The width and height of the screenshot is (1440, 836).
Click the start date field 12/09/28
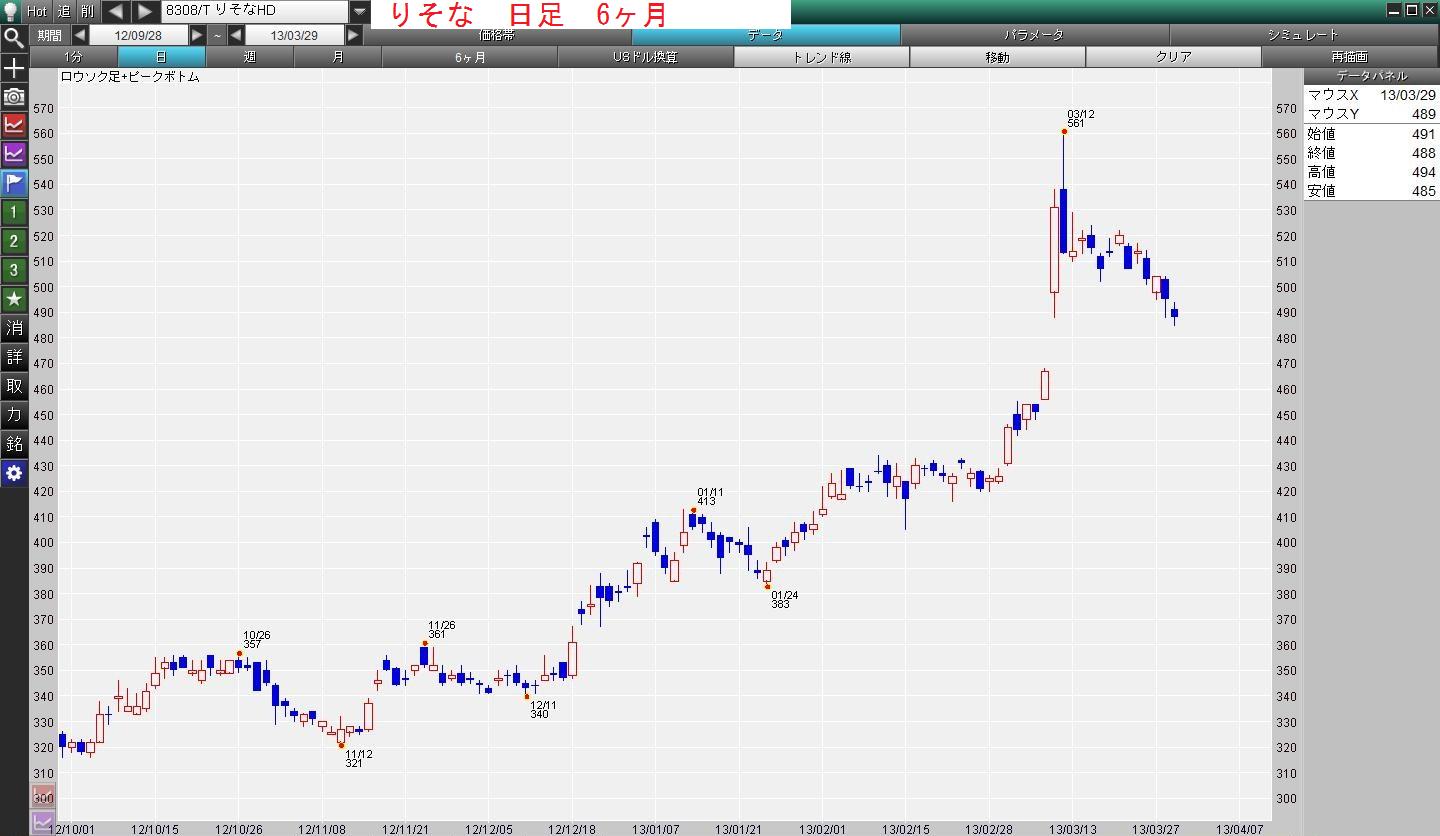pos(138,35)
